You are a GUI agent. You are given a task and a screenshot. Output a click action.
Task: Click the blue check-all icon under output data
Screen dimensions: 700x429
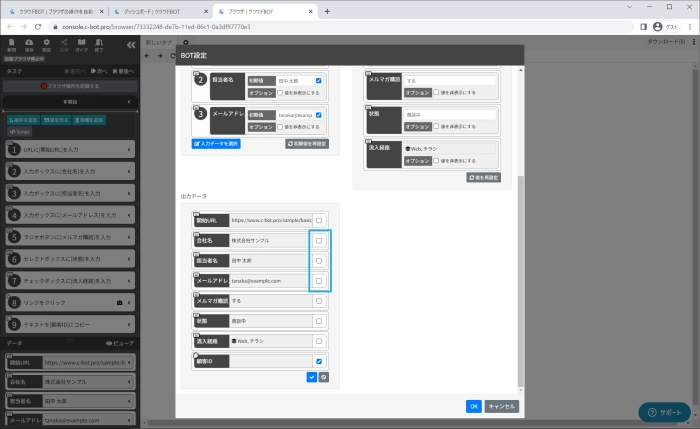click(x=312, y=377)
